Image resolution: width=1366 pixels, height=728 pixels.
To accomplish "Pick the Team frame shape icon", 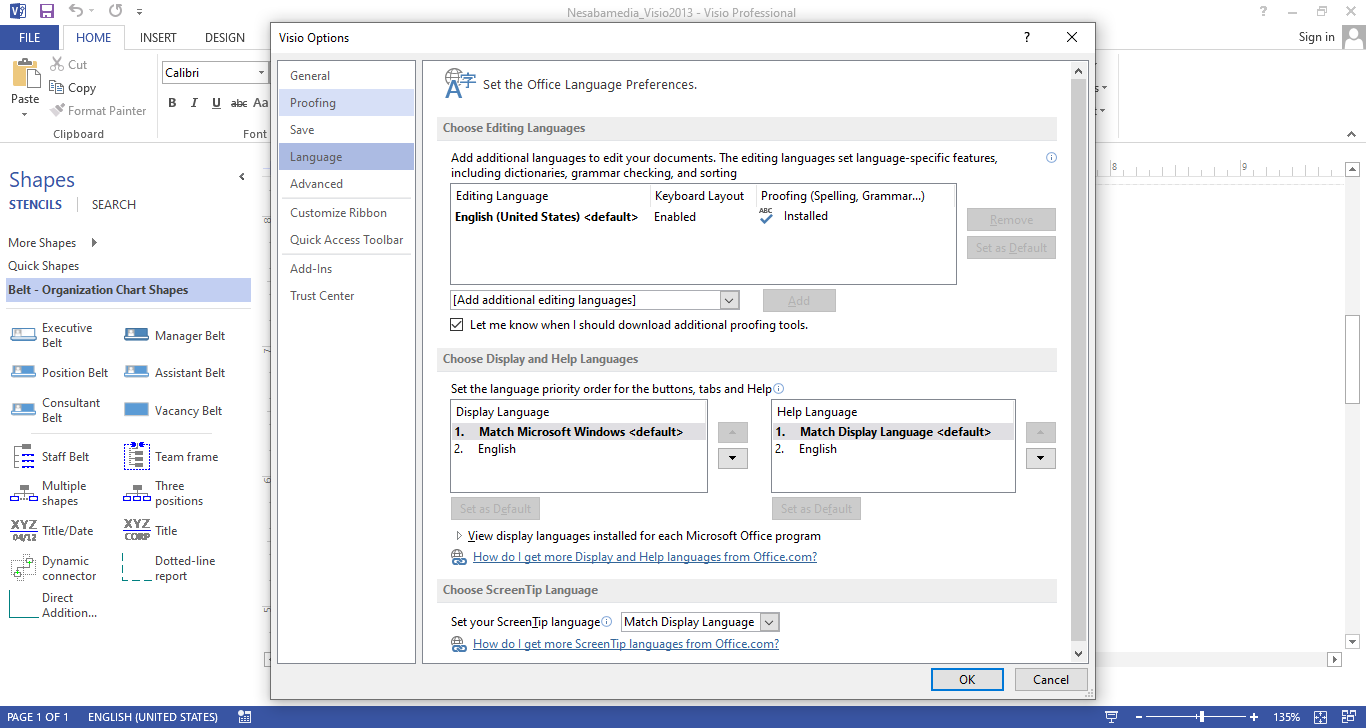I will tap(136, 457).
